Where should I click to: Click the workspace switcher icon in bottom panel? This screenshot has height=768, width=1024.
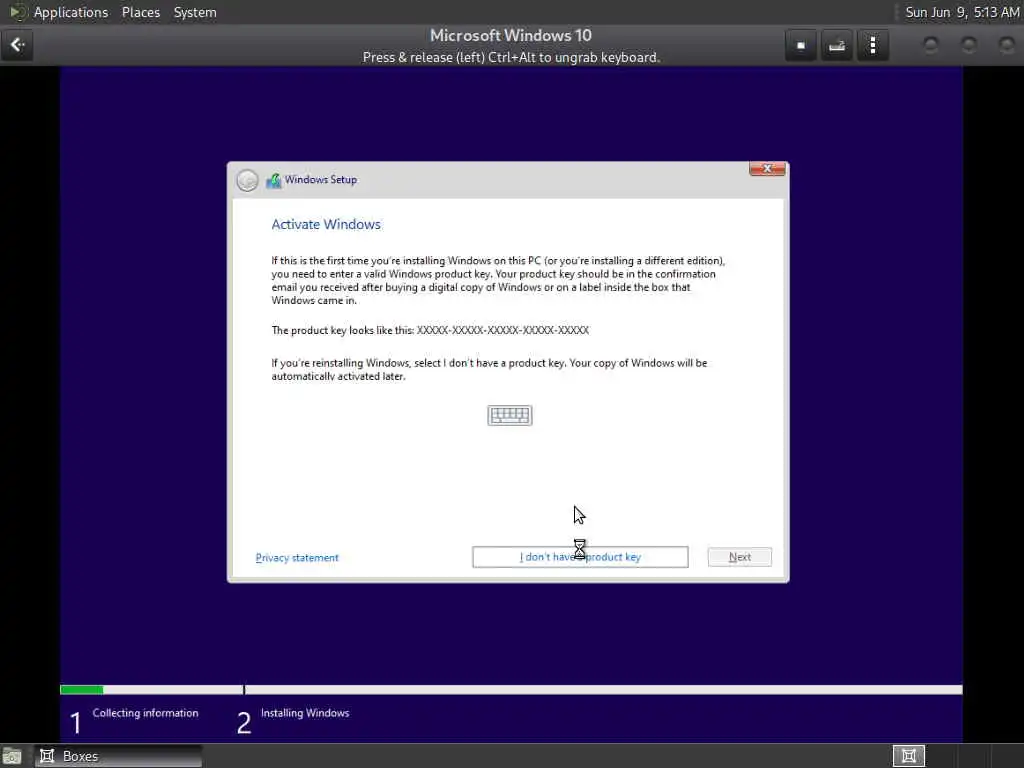(x=908, y=756)
